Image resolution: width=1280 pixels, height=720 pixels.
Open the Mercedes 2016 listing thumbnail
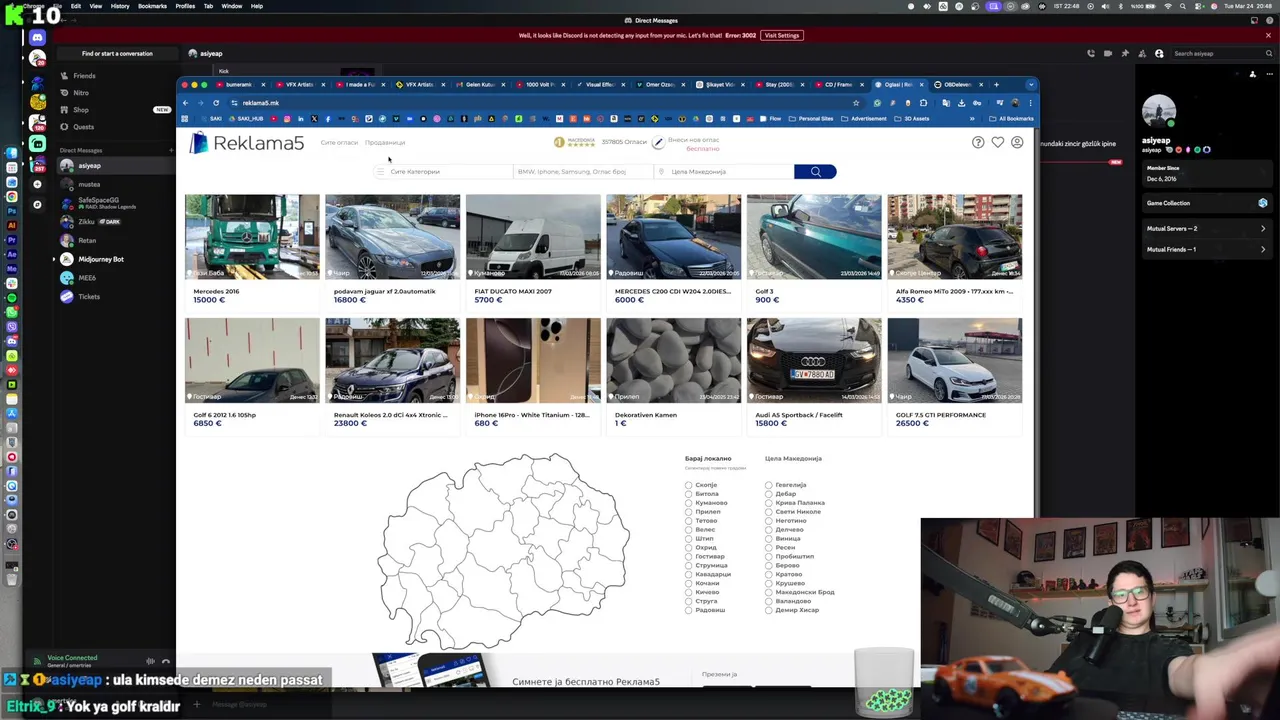click(x=252, y=236)
